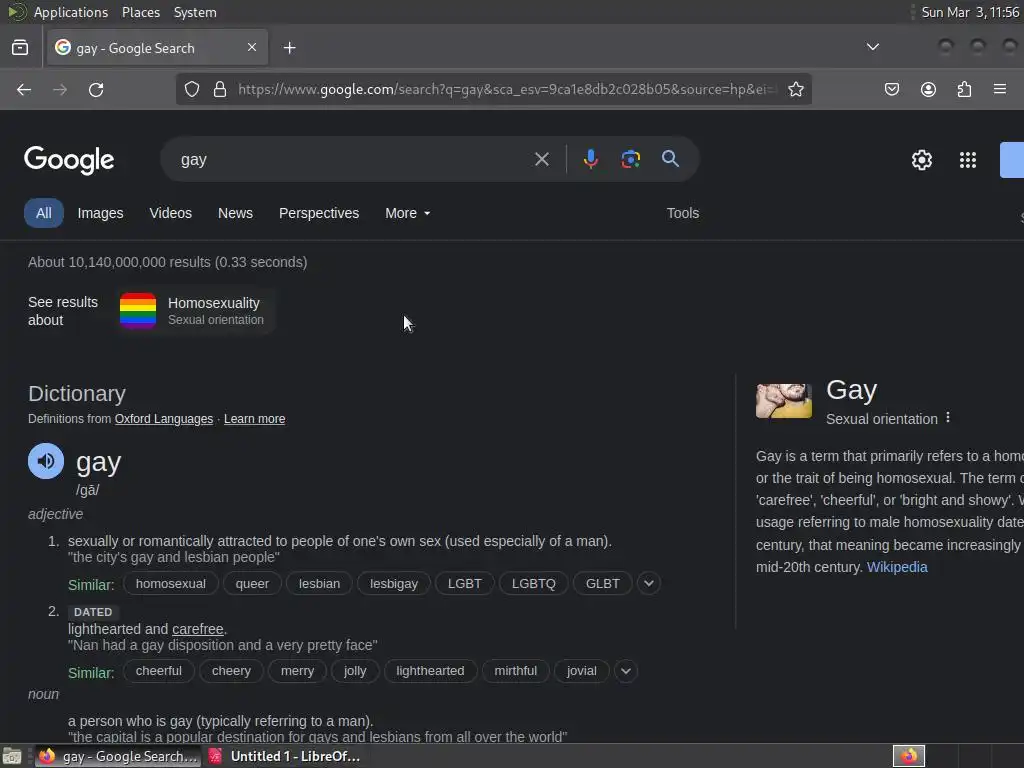Select the mirthful synonym chip

tap(515, 671)
